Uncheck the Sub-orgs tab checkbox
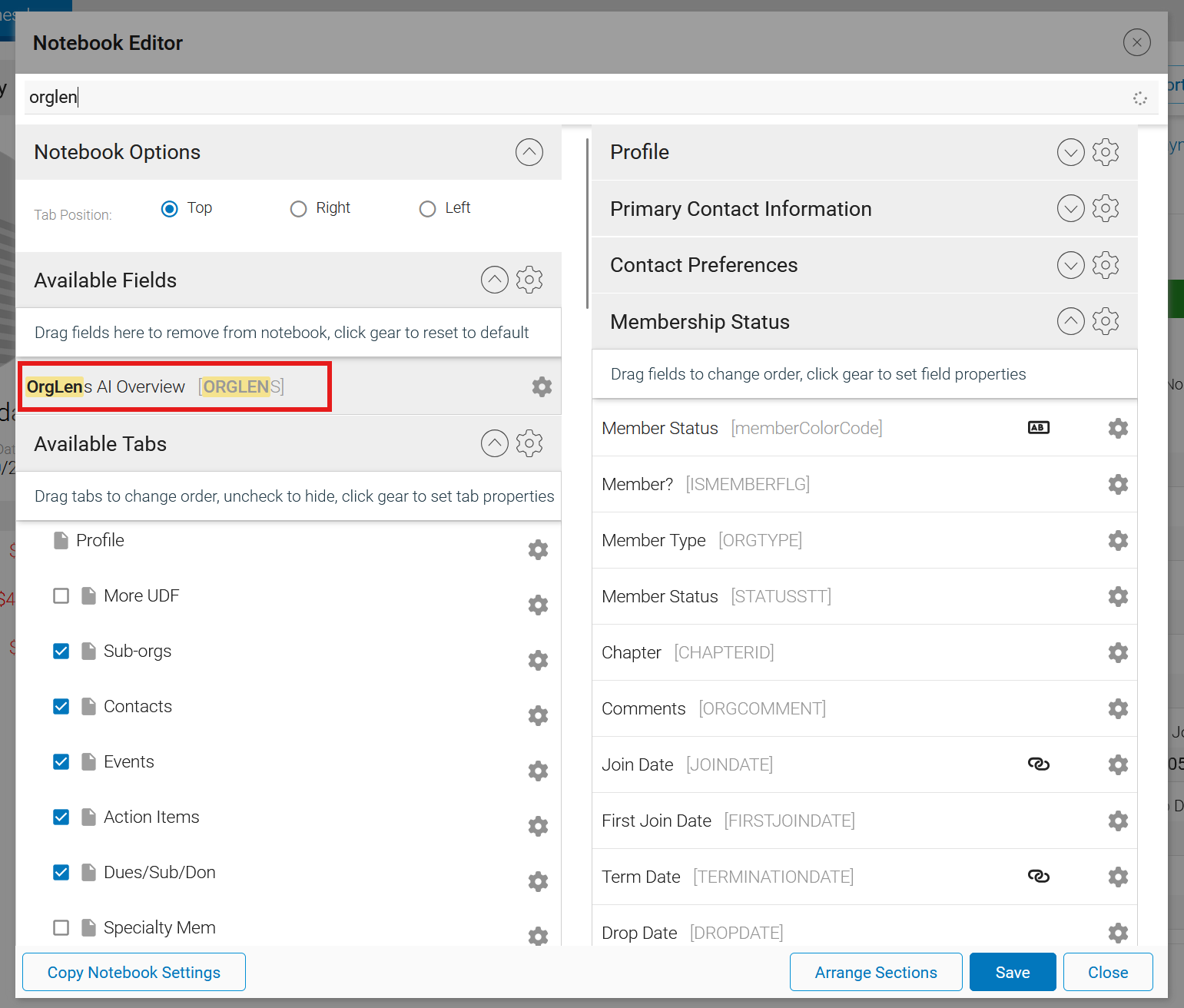The height and width of the screenshot is (1008, 1184). (61, 652)
